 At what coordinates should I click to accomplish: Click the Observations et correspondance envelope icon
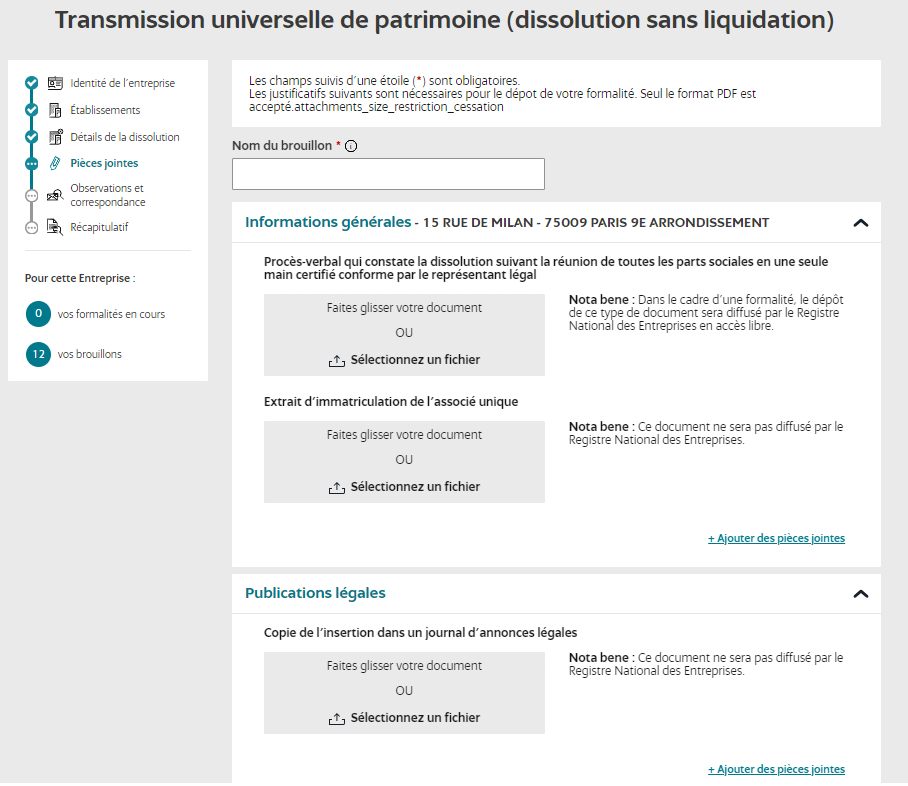(55, 195)
